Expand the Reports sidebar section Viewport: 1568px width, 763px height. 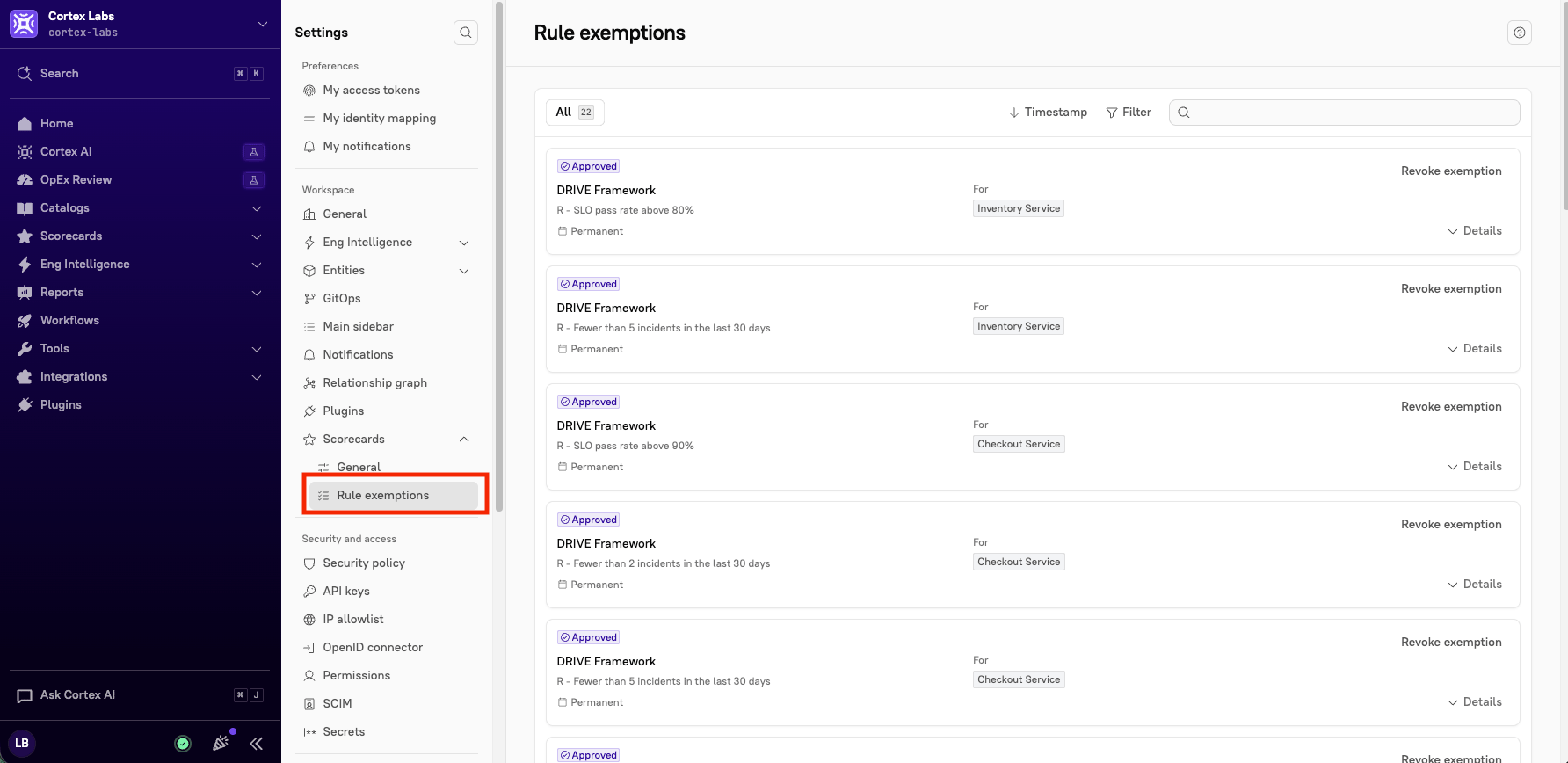(x=257, y=293)
